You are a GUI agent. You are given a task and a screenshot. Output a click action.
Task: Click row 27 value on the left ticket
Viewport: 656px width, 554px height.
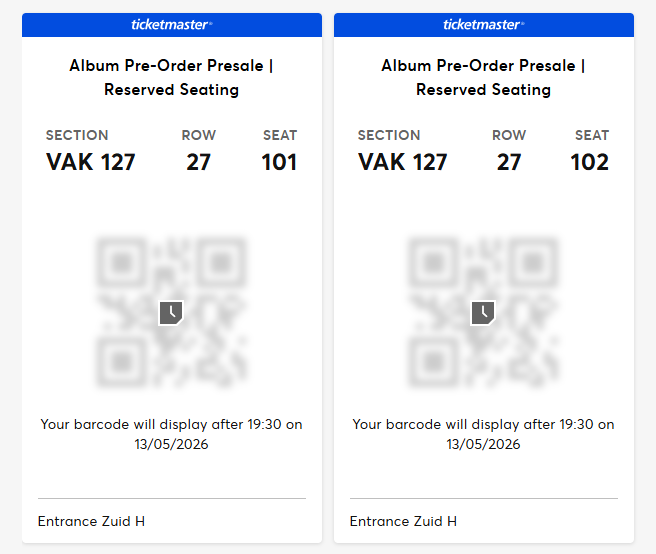click(199, 162)
